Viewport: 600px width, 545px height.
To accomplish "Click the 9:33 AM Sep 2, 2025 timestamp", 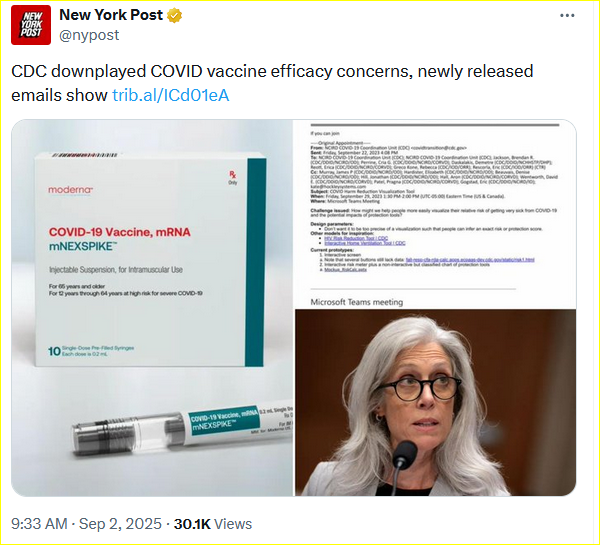I will (86, 524).
